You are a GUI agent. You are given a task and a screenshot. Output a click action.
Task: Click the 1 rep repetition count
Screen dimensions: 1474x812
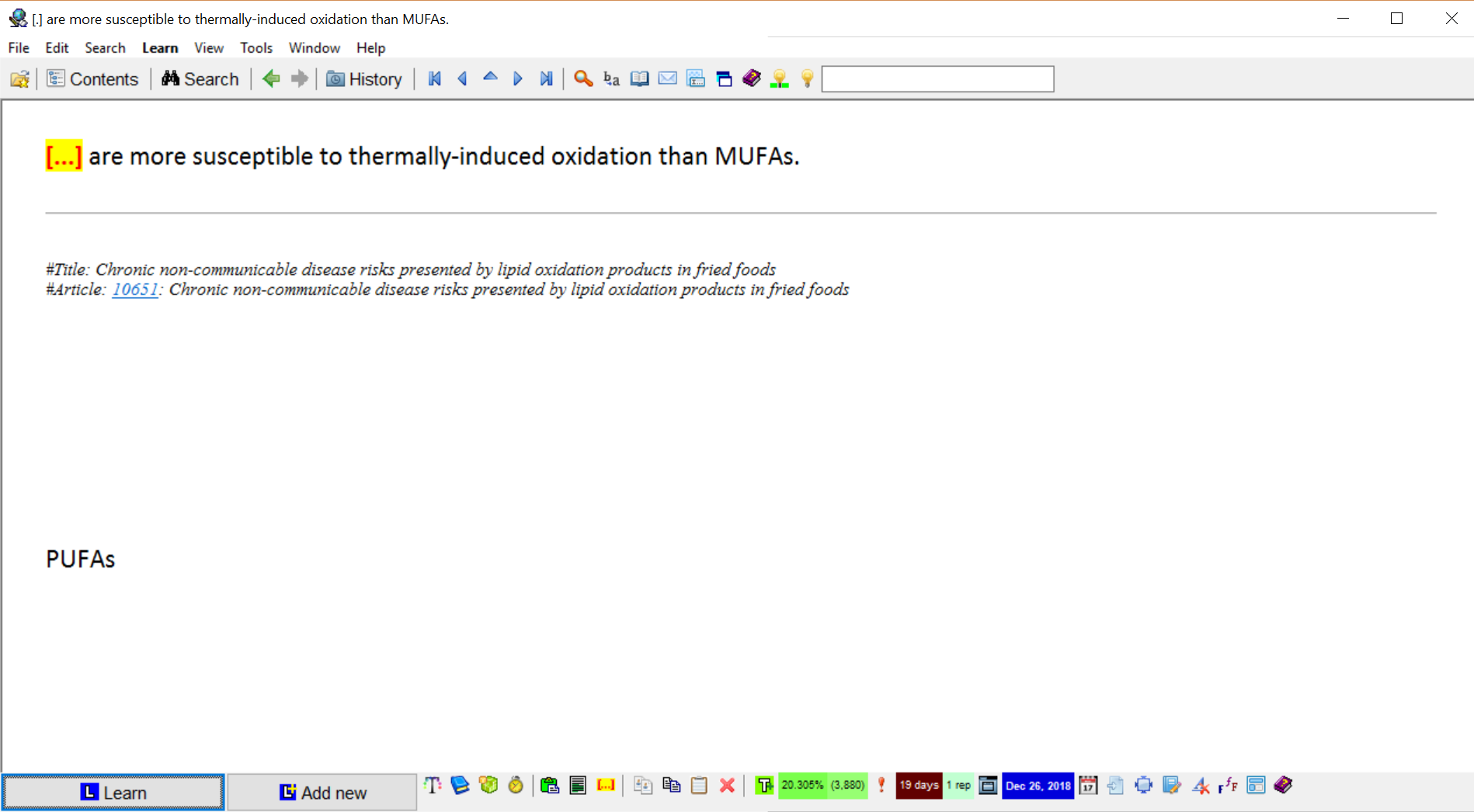[958, 786]
